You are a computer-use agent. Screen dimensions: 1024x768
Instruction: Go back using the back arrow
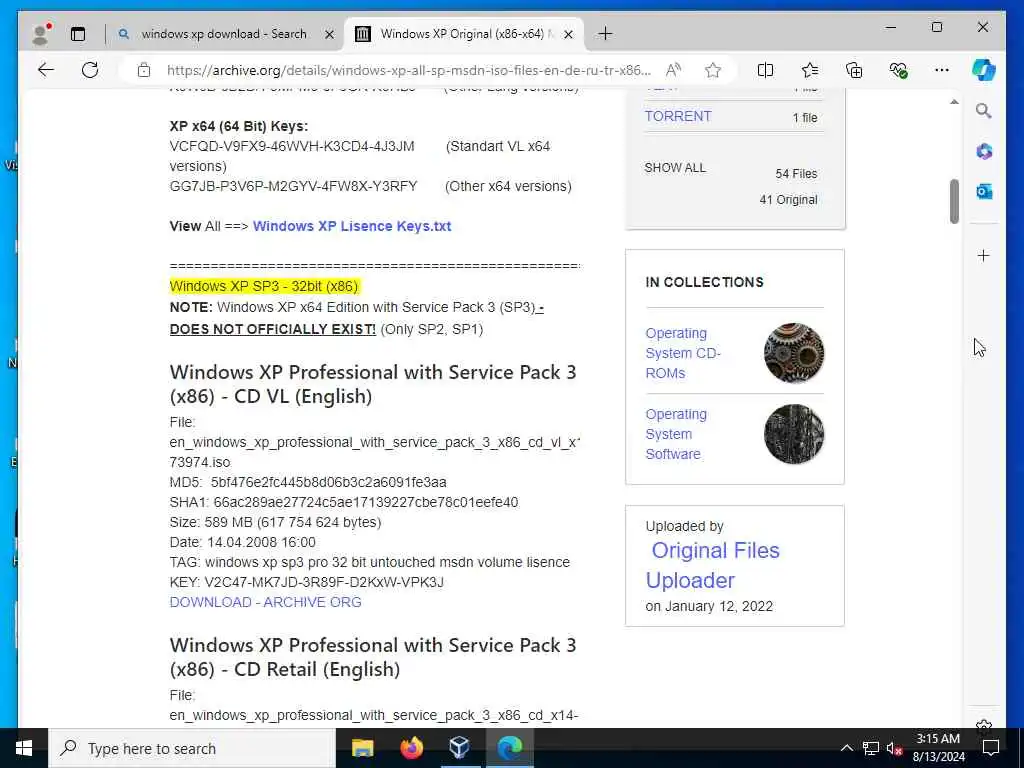46,70
